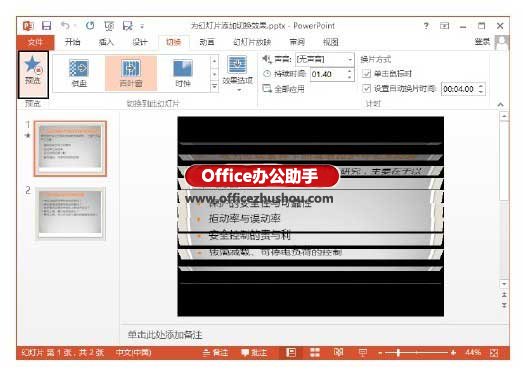
Task: Toggle the On Mouse Click checkbox
Action: [366, 73]
